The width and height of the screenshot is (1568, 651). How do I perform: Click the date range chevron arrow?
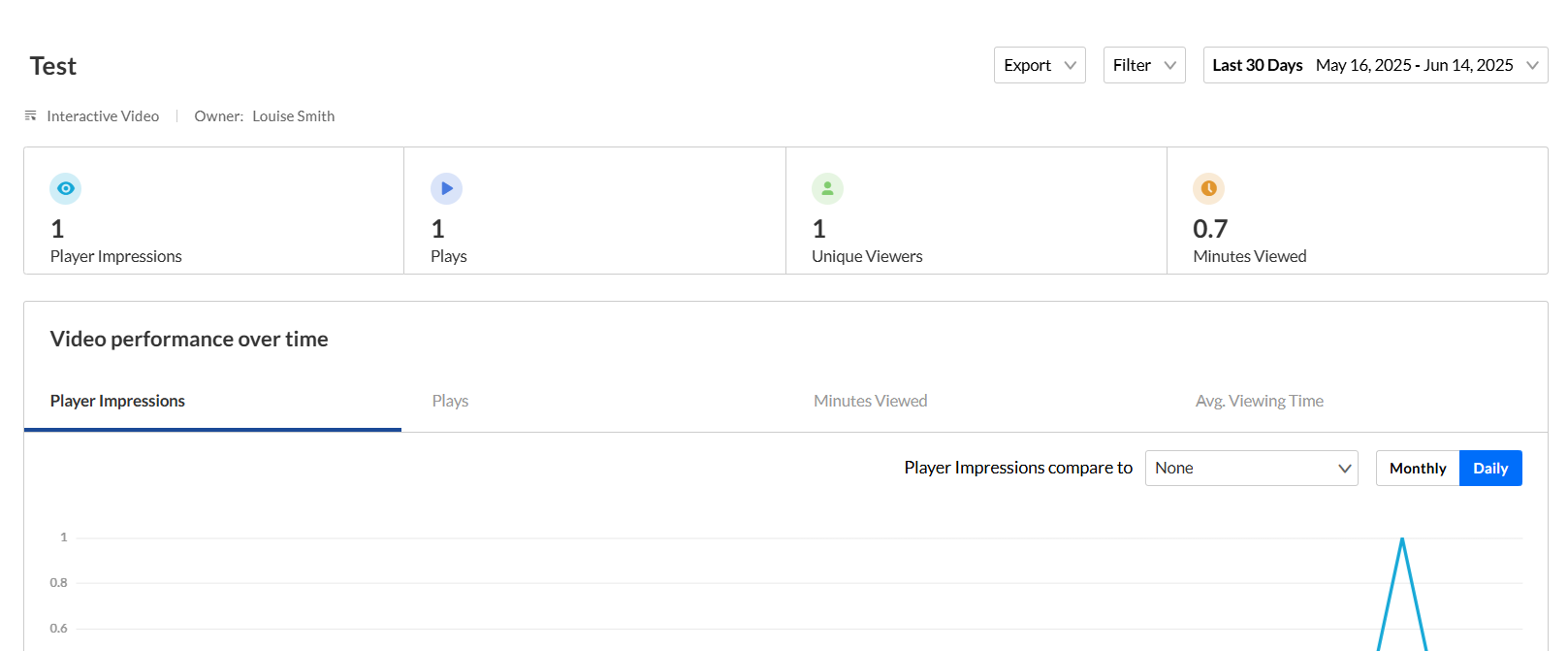pyautogui.click(x=1532, y=65)
